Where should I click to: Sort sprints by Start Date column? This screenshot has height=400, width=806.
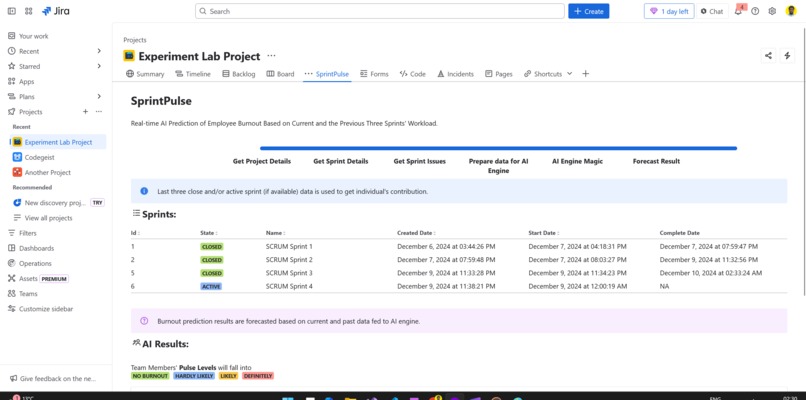click(x=544, y=233)
